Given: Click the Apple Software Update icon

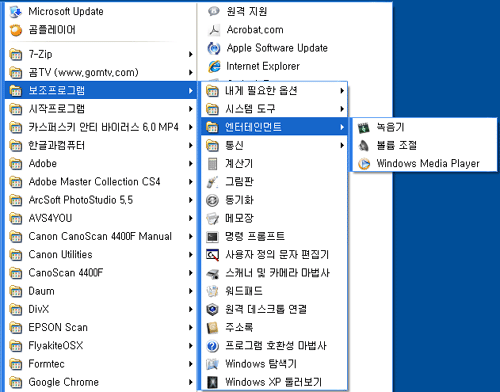Looking at the screenshot, I should coord(214,48).
